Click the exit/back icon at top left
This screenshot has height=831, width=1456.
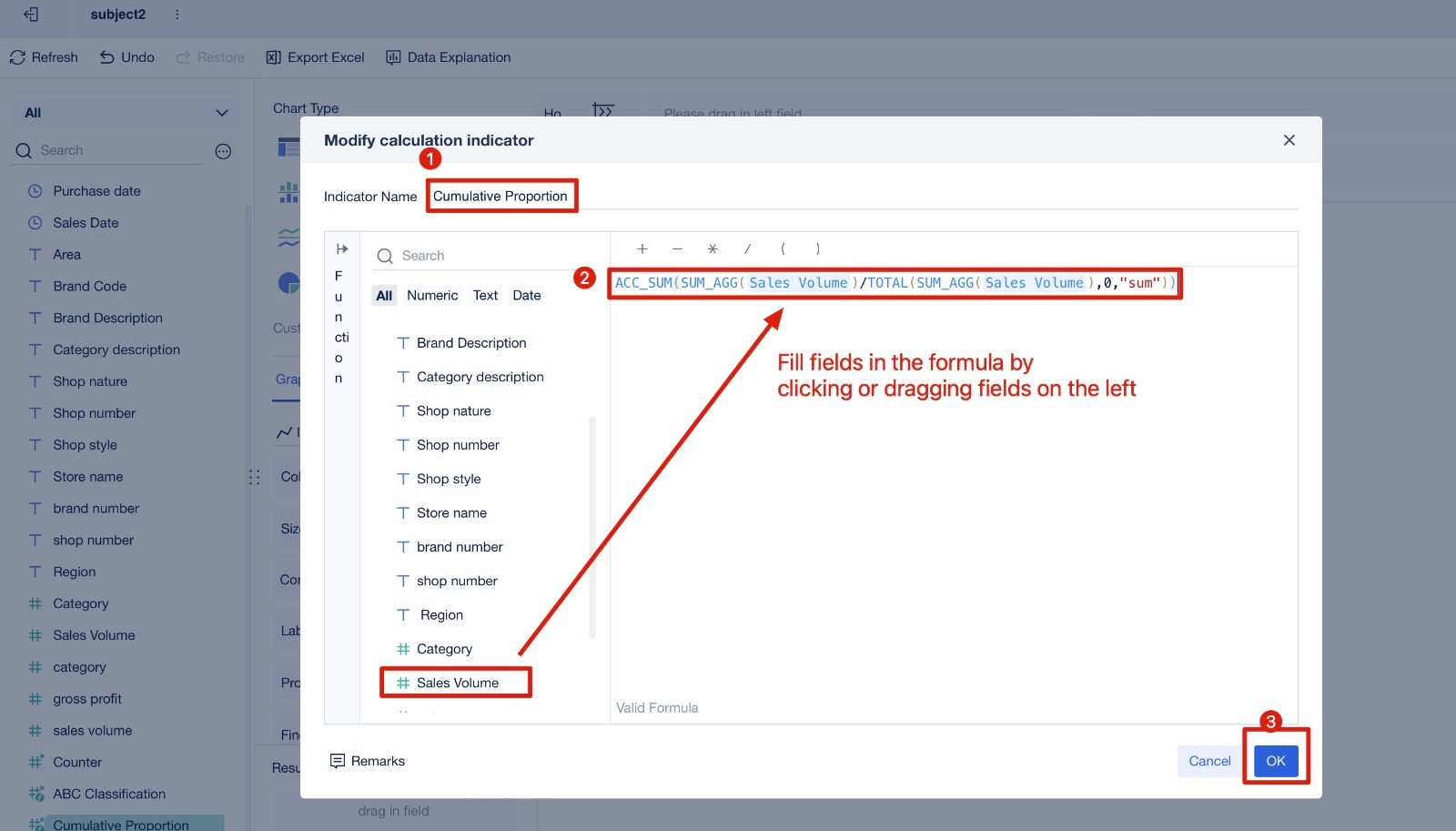pos(31,15)
